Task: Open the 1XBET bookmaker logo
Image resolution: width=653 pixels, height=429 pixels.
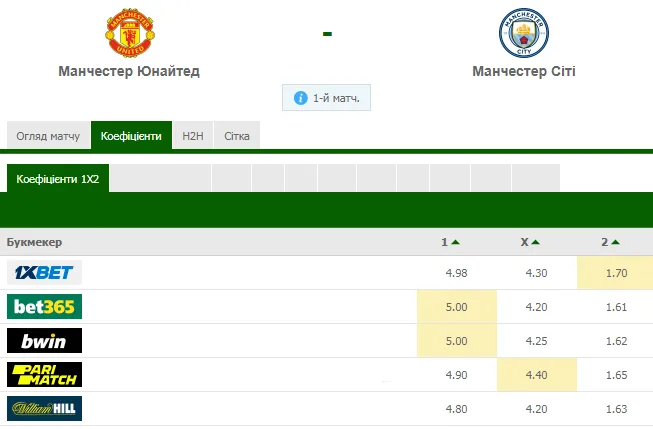Action: pos(44,273)
